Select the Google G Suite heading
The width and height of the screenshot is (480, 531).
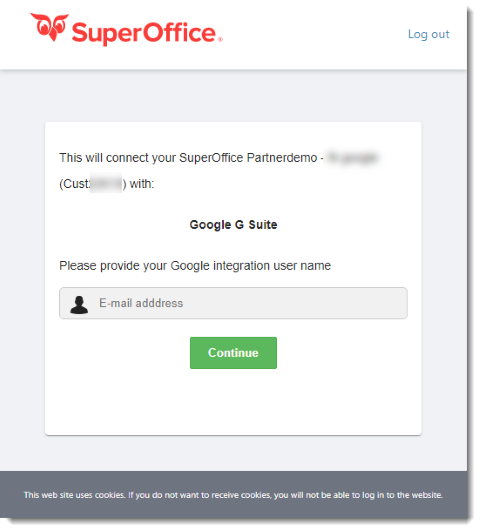(233, 225)
